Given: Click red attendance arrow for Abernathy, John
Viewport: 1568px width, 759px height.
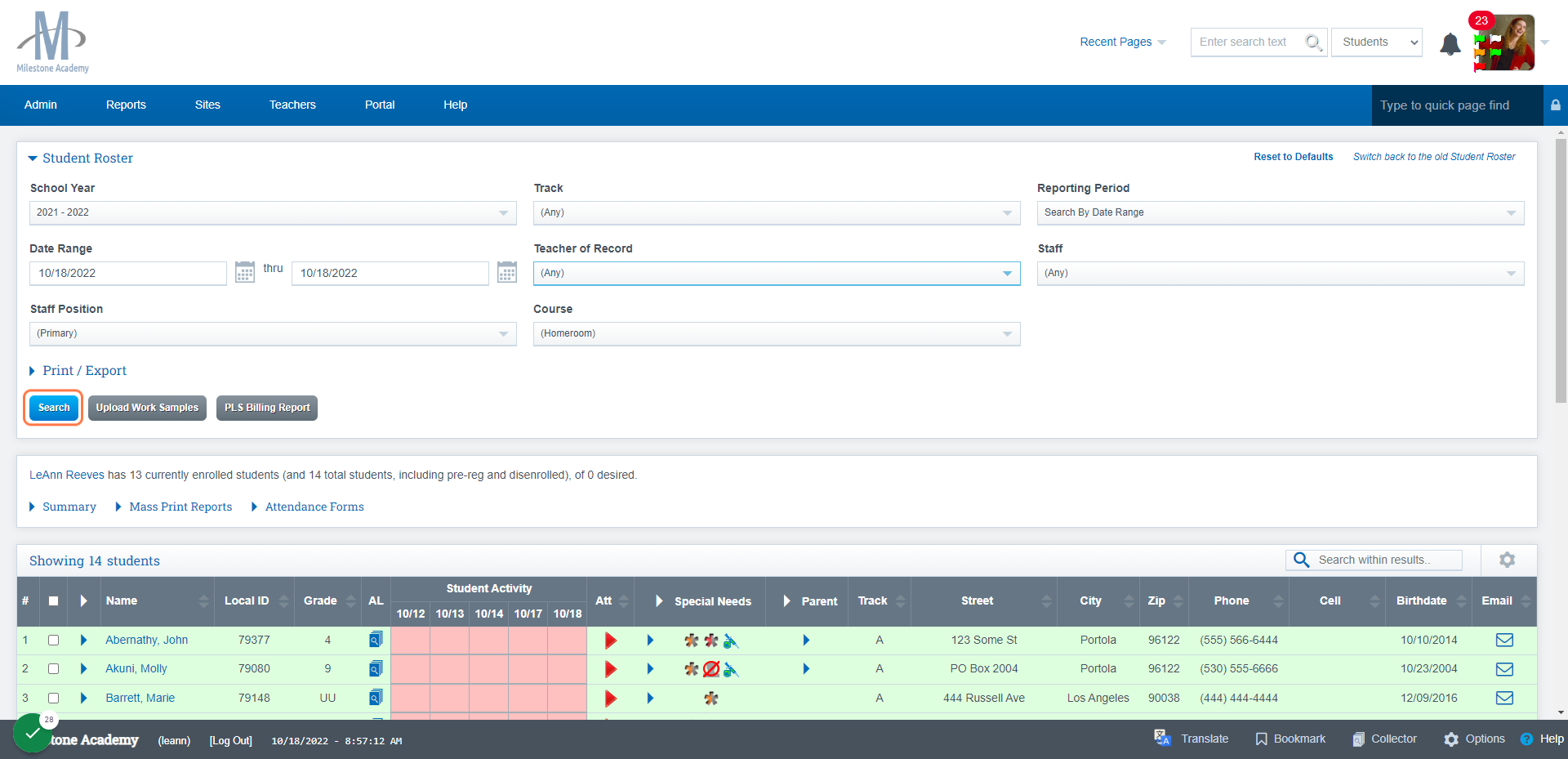Looking at the screenshot, I should click(x=610, y=640).
